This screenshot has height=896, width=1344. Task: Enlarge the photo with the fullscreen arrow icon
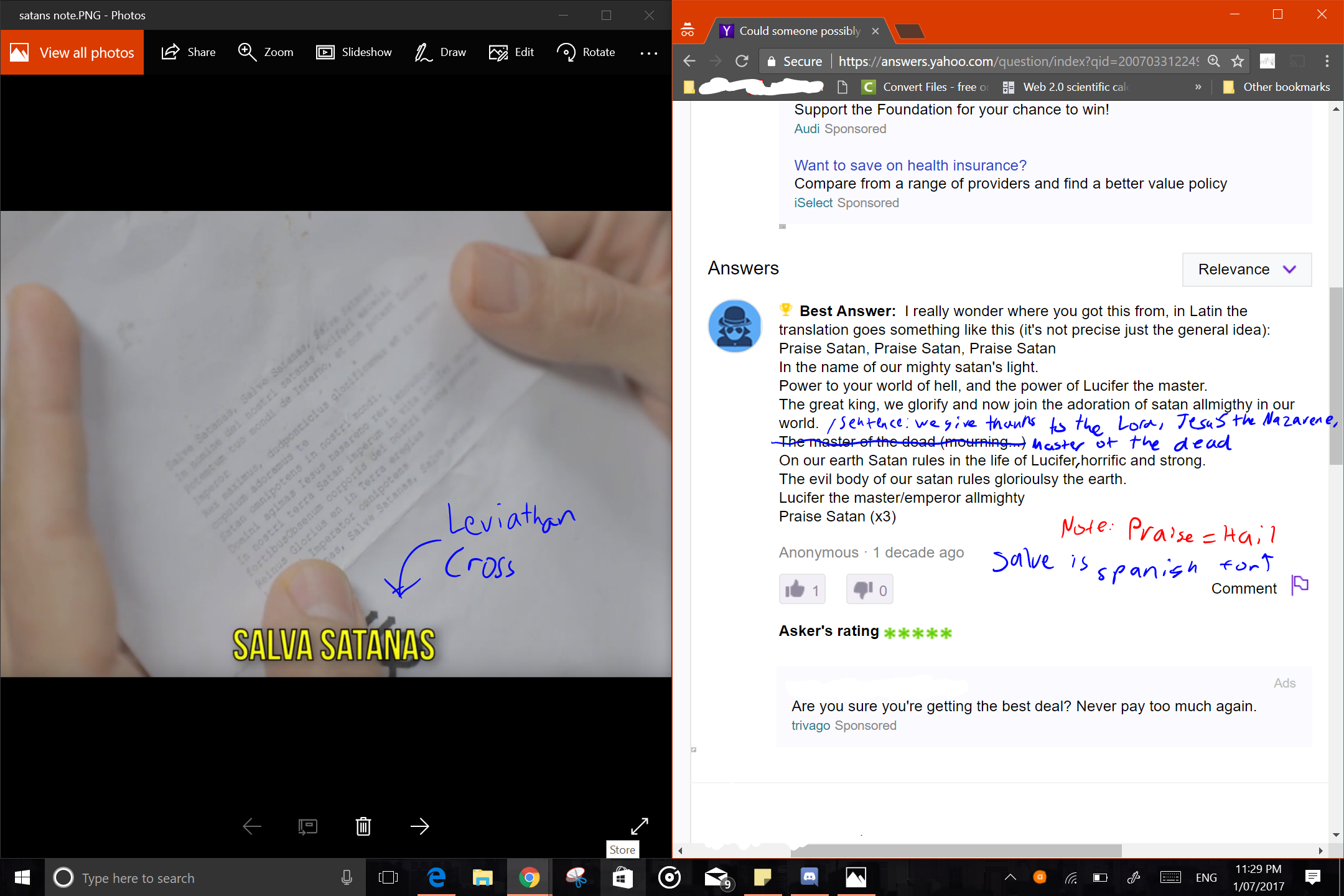tap(640, 826)
